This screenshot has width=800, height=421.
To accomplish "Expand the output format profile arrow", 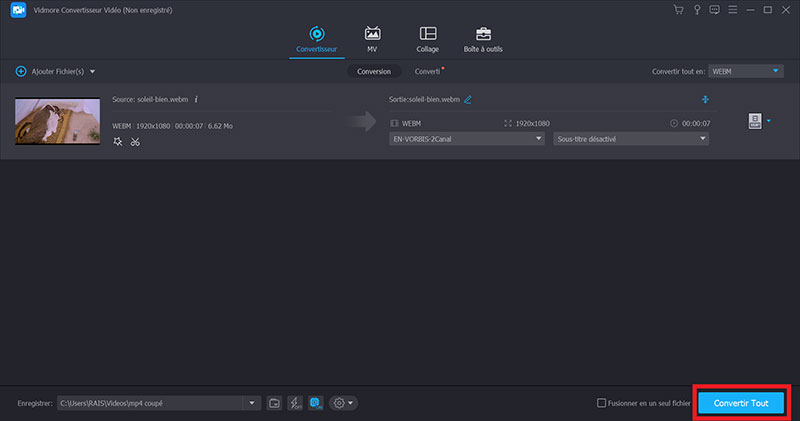I will pyautogui.click(x=769, y=121).
